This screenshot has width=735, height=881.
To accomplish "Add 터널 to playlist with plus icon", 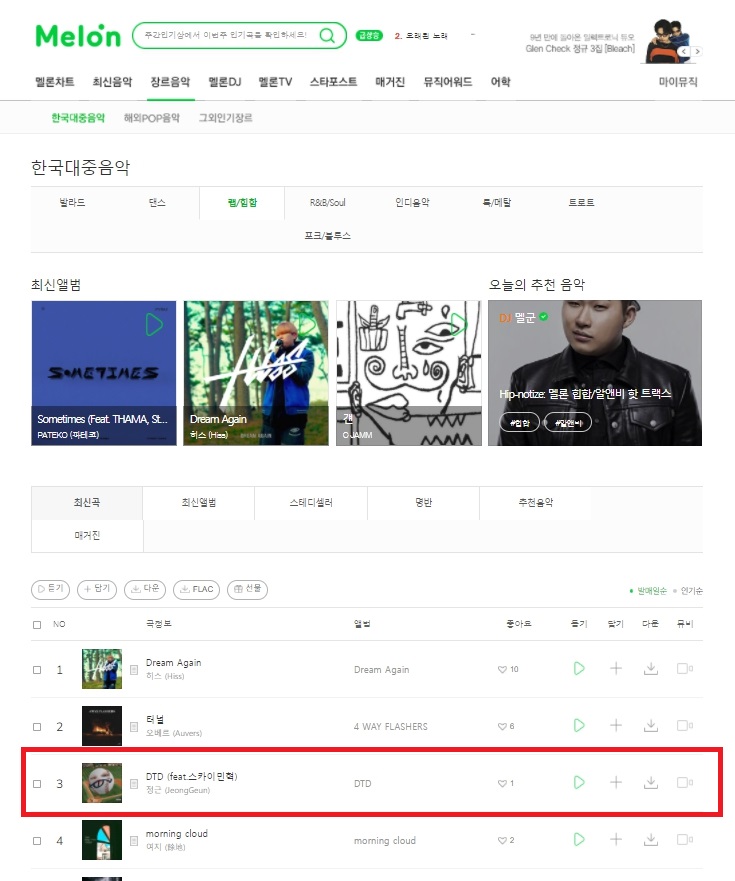I will [616, 725].
